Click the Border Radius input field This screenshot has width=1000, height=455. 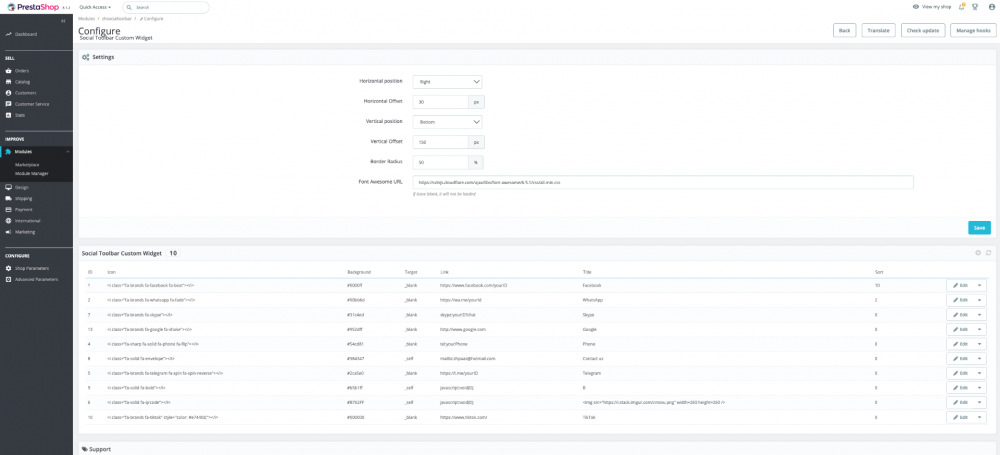click(441, 162)
